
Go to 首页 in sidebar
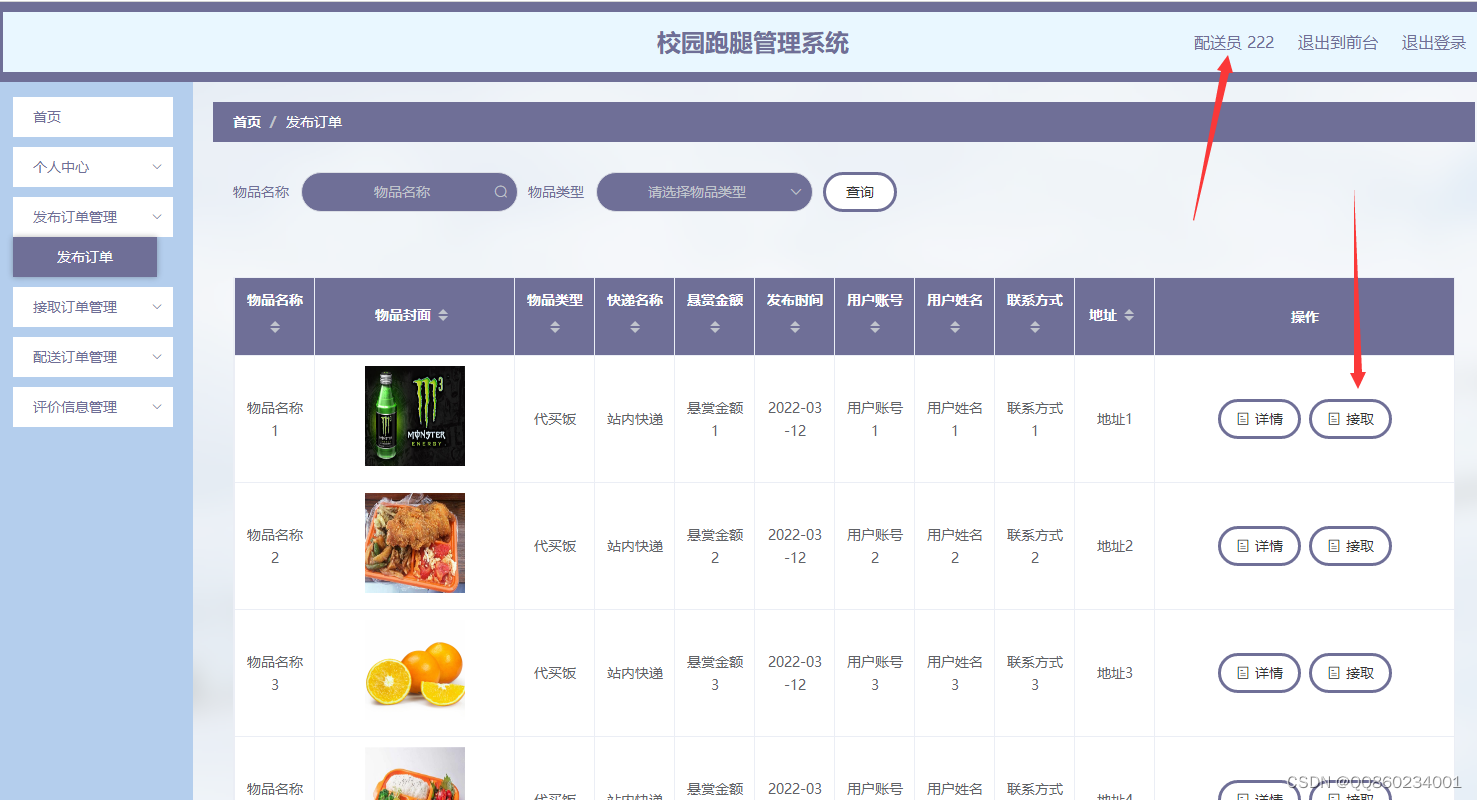(93, 117)
